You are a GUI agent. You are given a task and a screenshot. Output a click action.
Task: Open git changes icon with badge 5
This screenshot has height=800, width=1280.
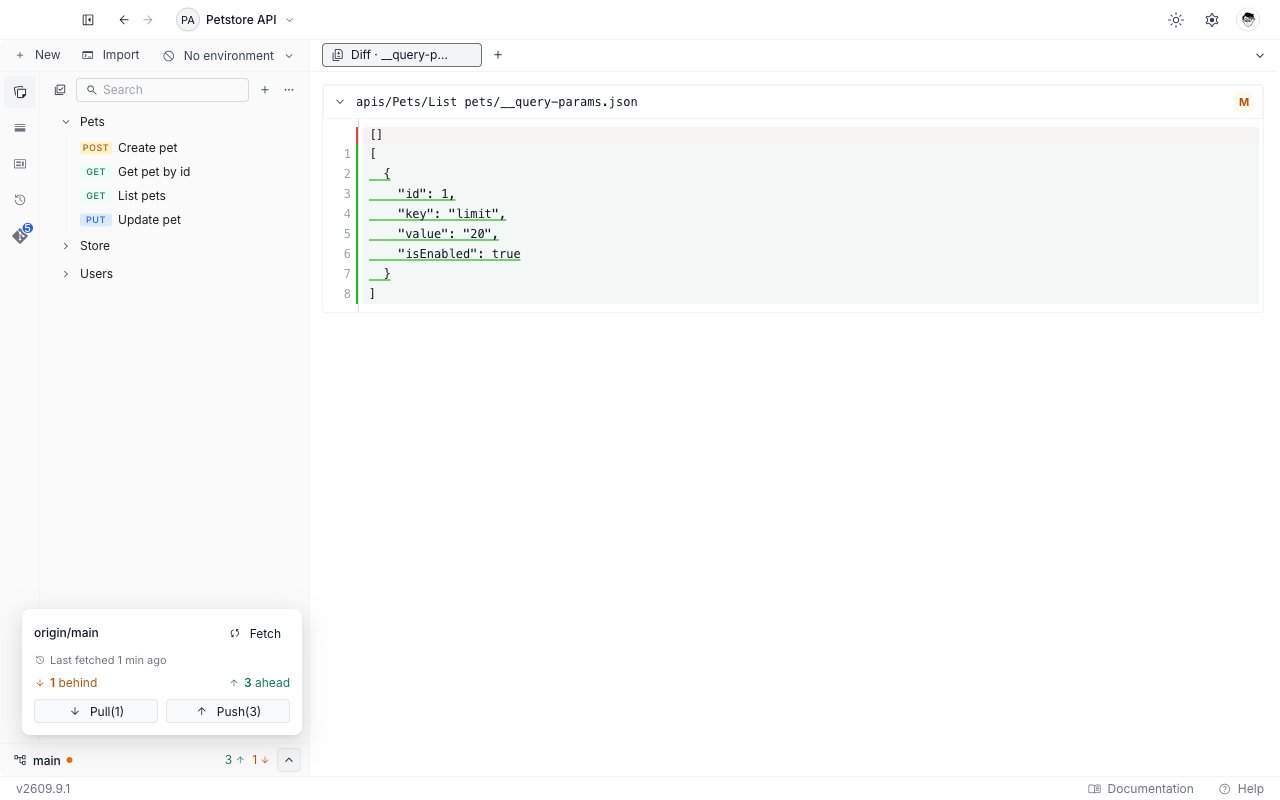coord(20,235)
